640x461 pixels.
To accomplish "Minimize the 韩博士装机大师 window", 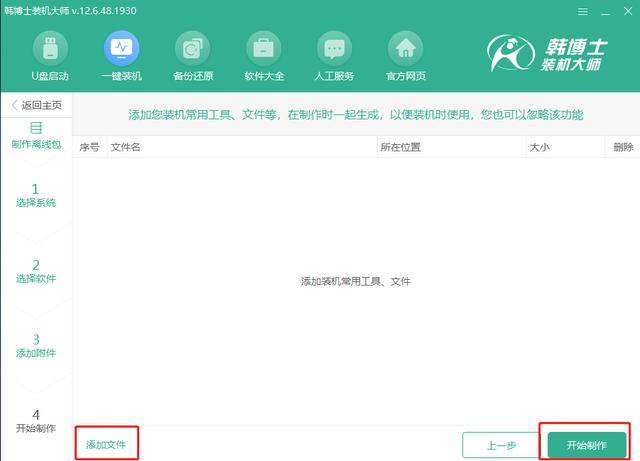I will pos(606,12).
